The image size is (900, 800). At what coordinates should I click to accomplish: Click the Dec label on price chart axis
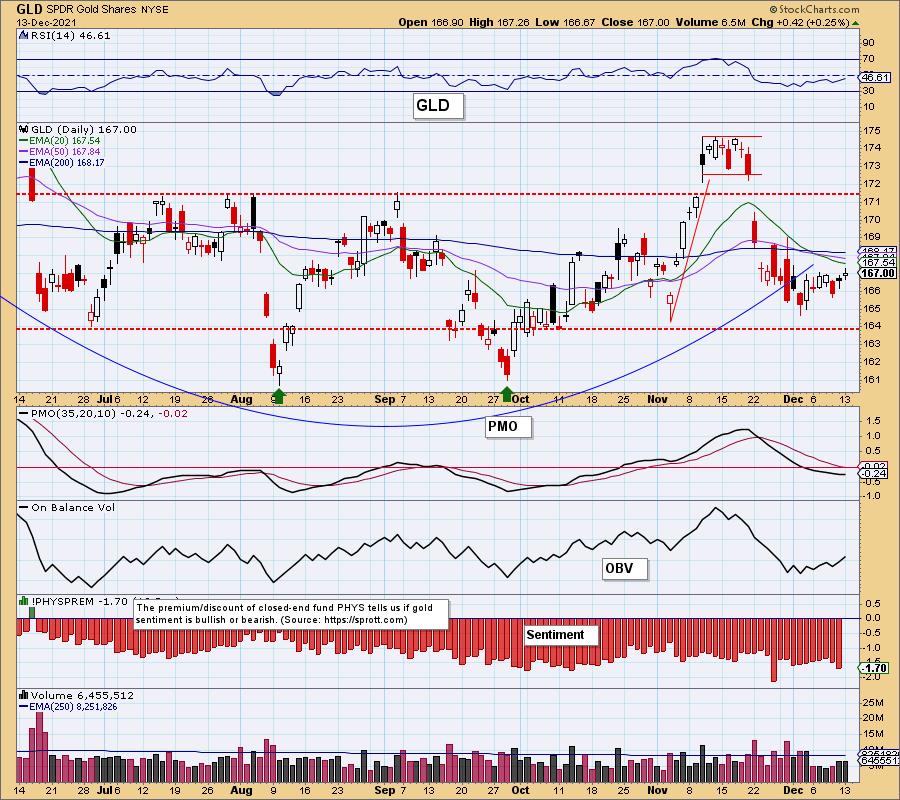793,399
